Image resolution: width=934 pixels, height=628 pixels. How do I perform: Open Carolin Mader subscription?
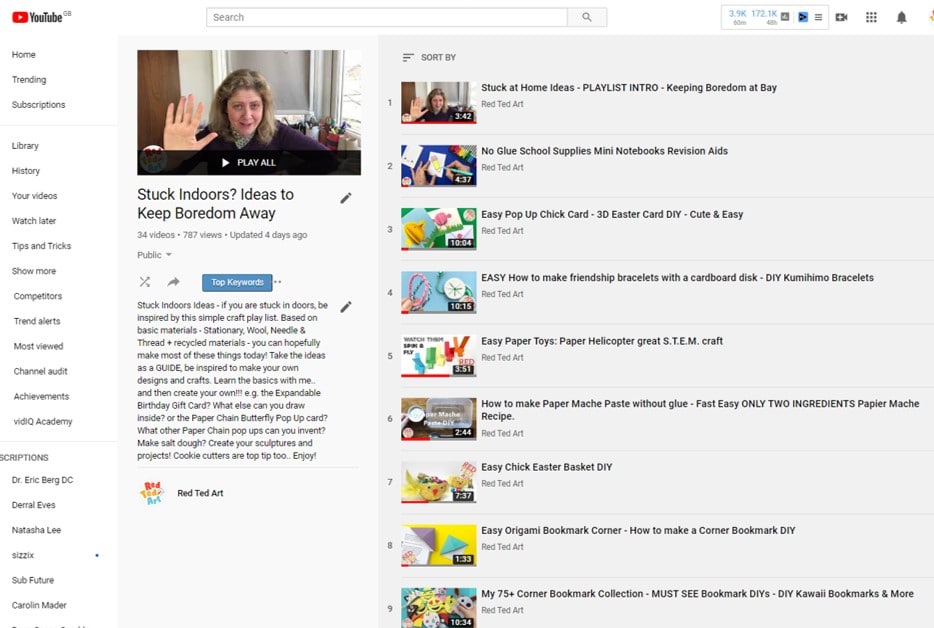click(x=39, y=605)
